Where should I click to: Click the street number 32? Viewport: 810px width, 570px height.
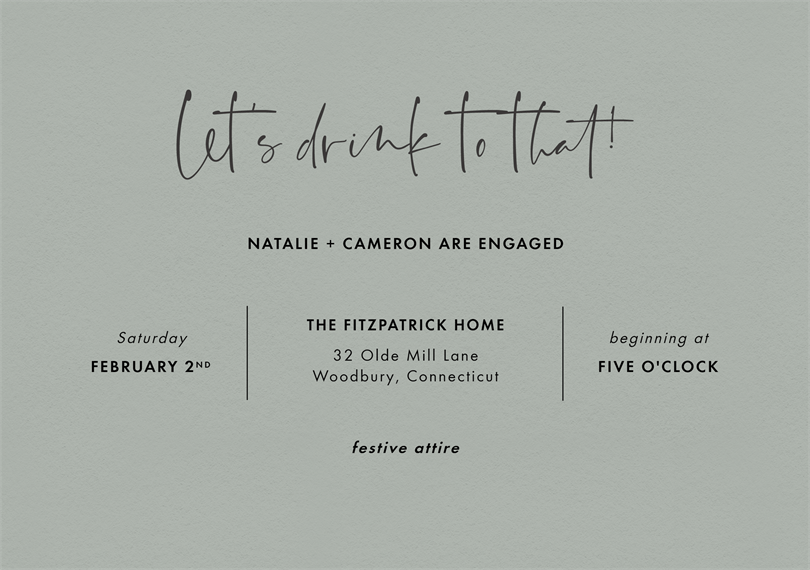click(343, 355)
